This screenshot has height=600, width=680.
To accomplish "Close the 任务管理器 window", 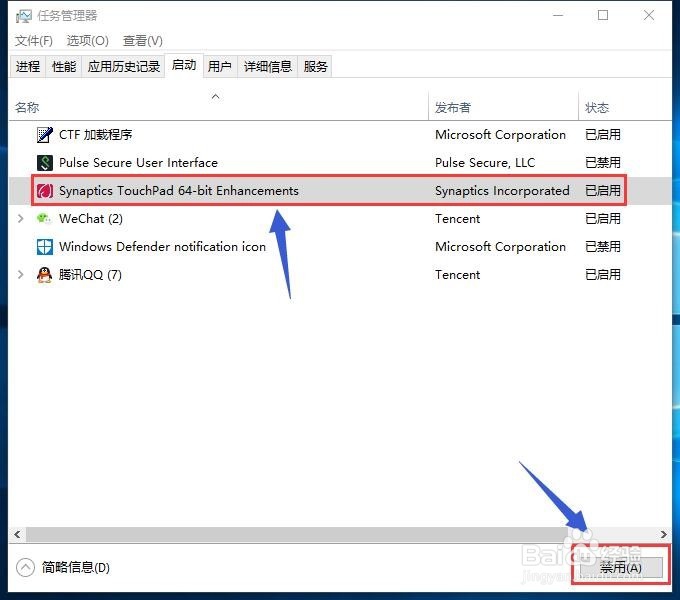I will tap(649, 16).
